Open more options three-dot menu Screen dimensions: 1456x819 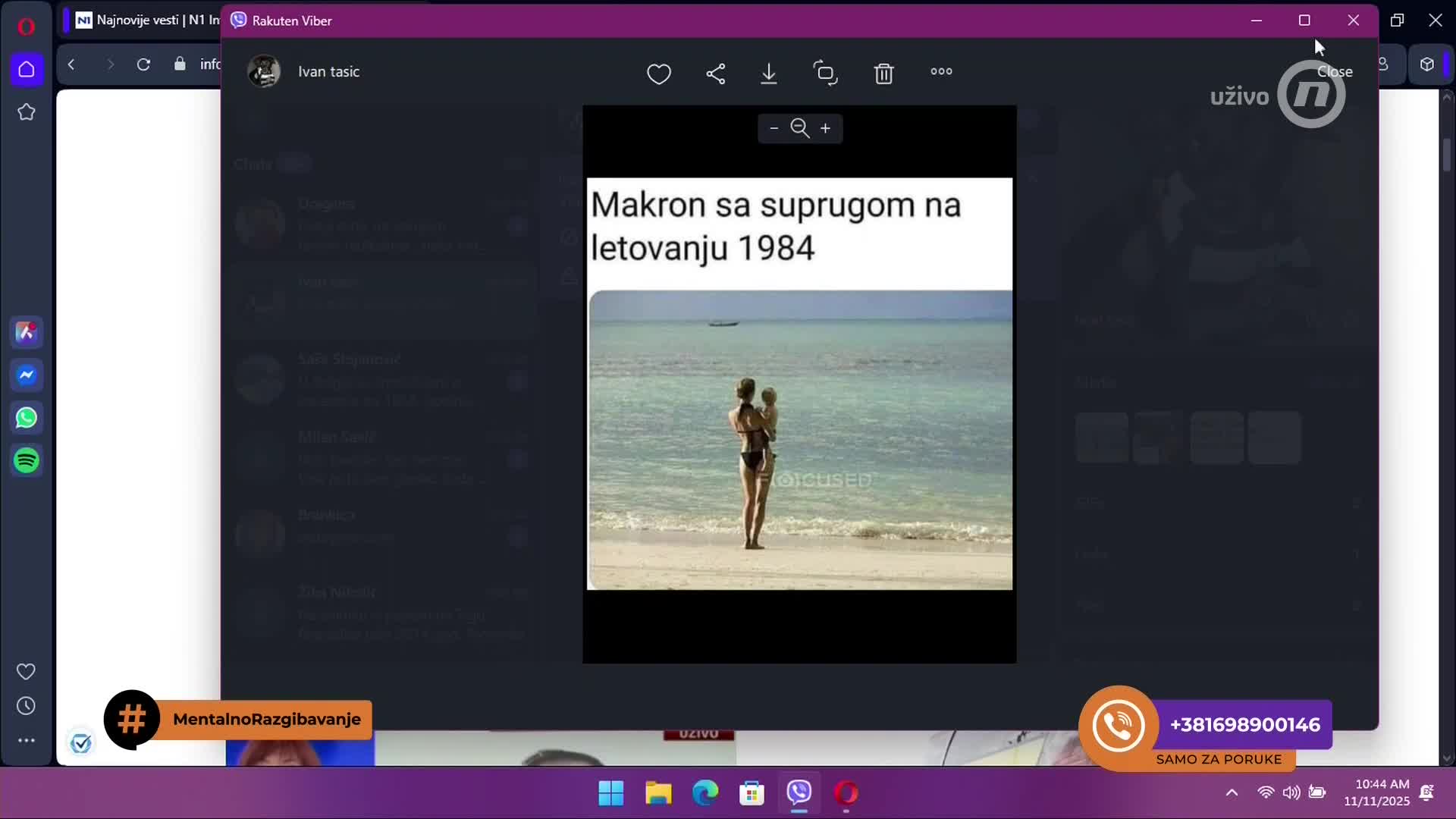pyautogui.click(x=941, y=71)
